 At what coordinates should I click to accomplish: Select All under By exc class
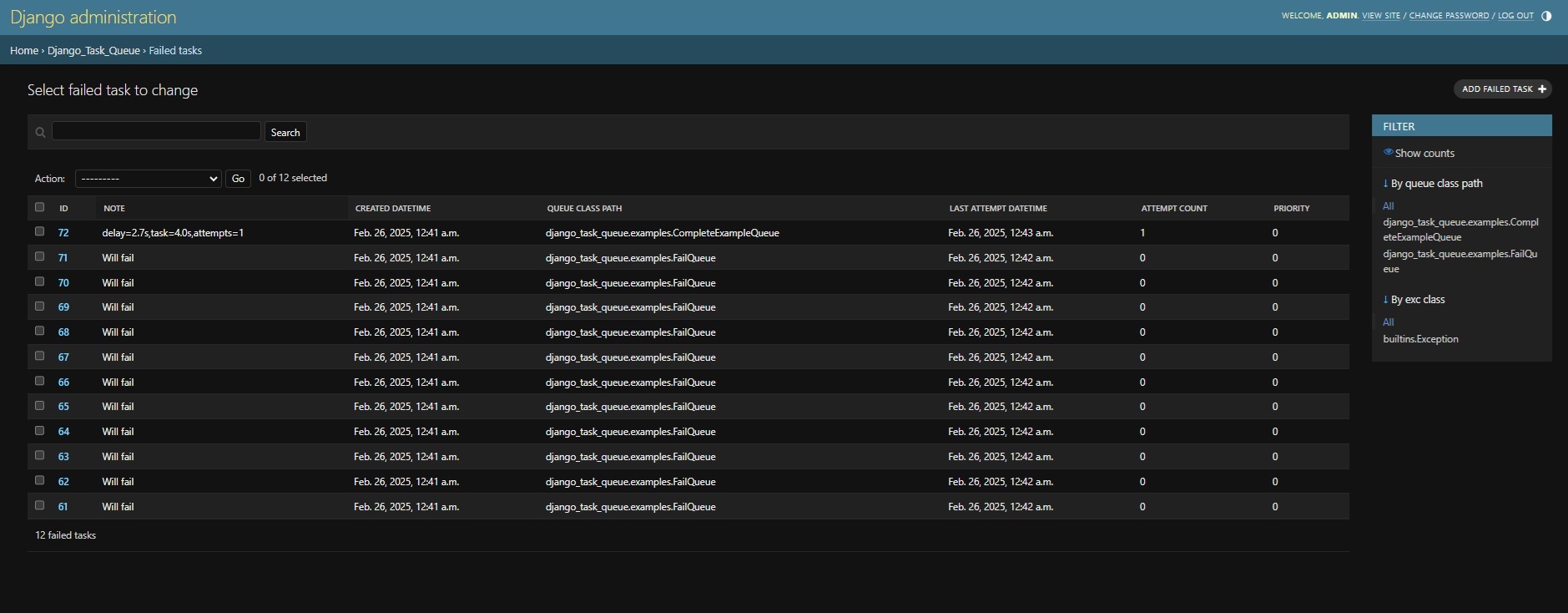click(x=1388, y=322)
